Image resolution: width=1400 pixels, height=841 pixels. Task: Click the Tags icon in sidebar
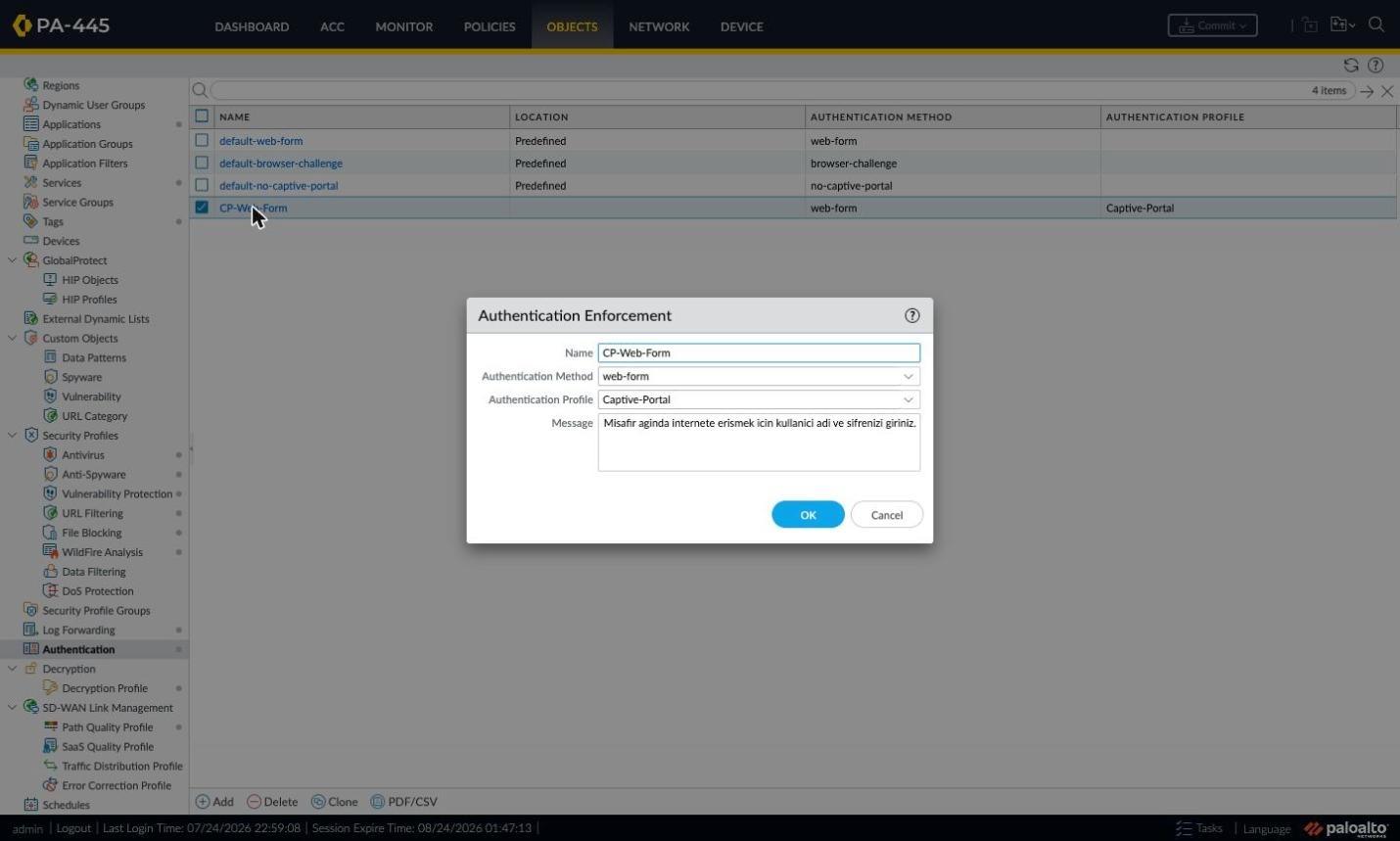click(31, 221)
